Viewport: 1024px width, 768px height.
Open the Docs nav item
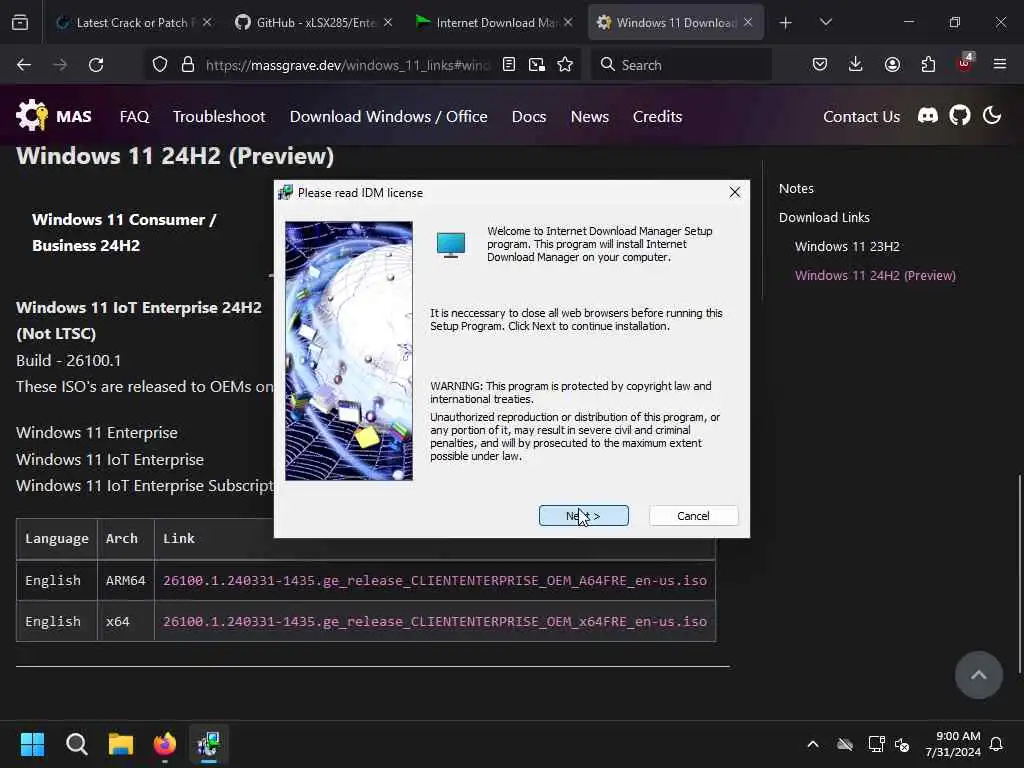tap(529, 116)
